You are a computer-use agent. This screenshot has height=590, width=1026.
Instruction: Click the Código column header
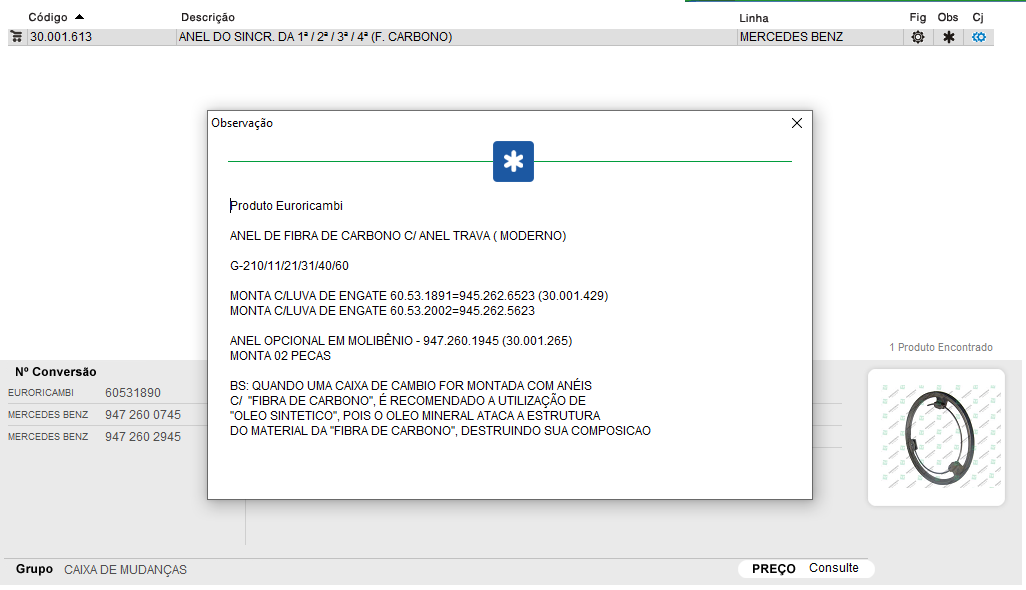(x=47, y=18)
